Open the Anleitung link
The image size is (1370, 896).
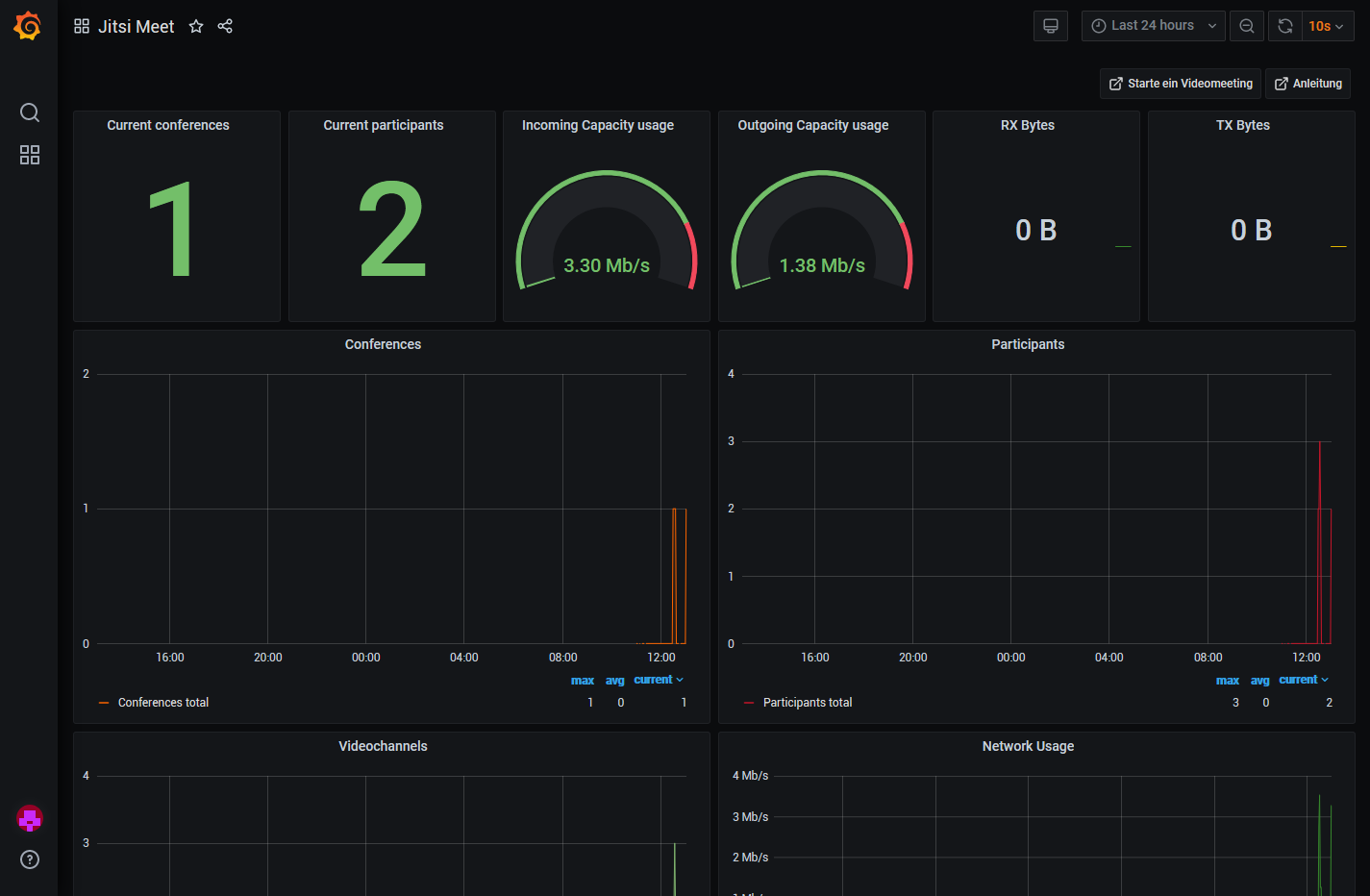point(1308,84)
